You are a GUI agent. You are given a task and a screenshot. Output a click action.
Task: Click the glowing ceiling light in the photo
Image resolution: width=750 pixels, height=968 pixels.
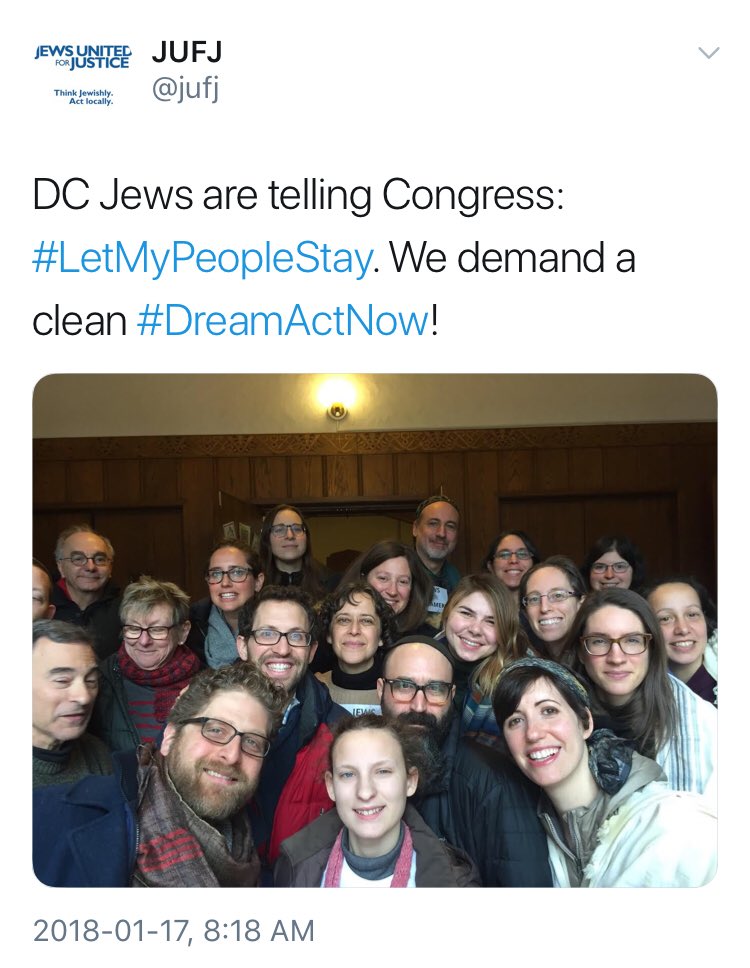(336, 396)
